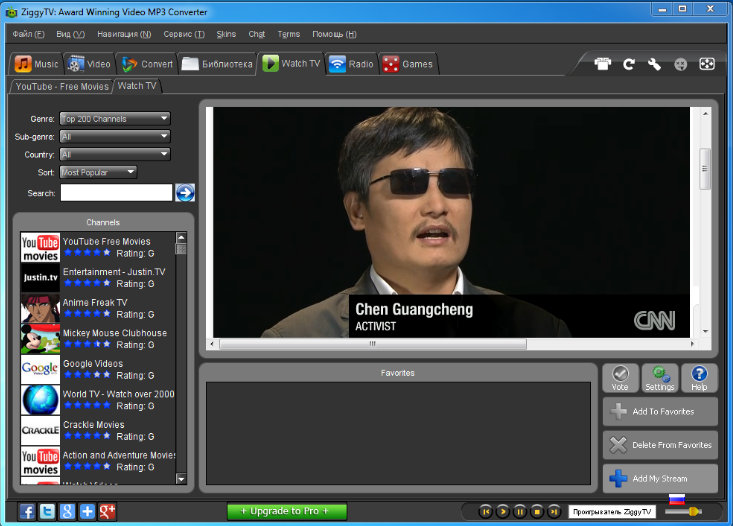
Task: Open the Файл menu
Action: 29,34
